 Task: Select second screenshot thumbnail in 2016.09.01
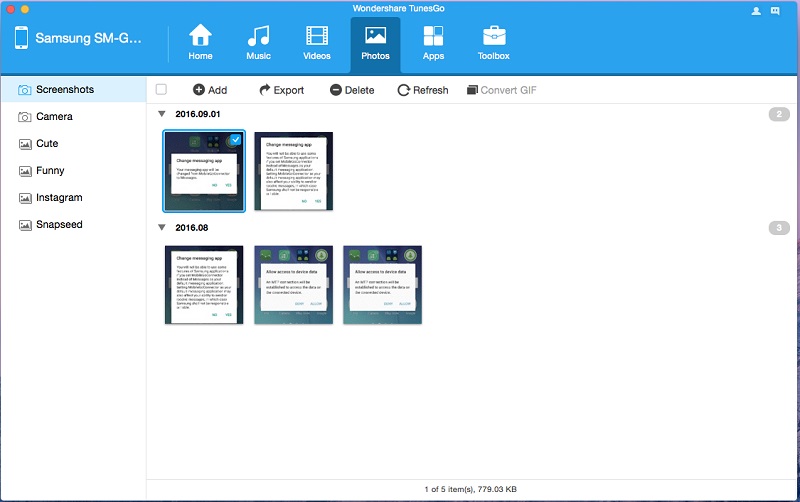[293, 171]
